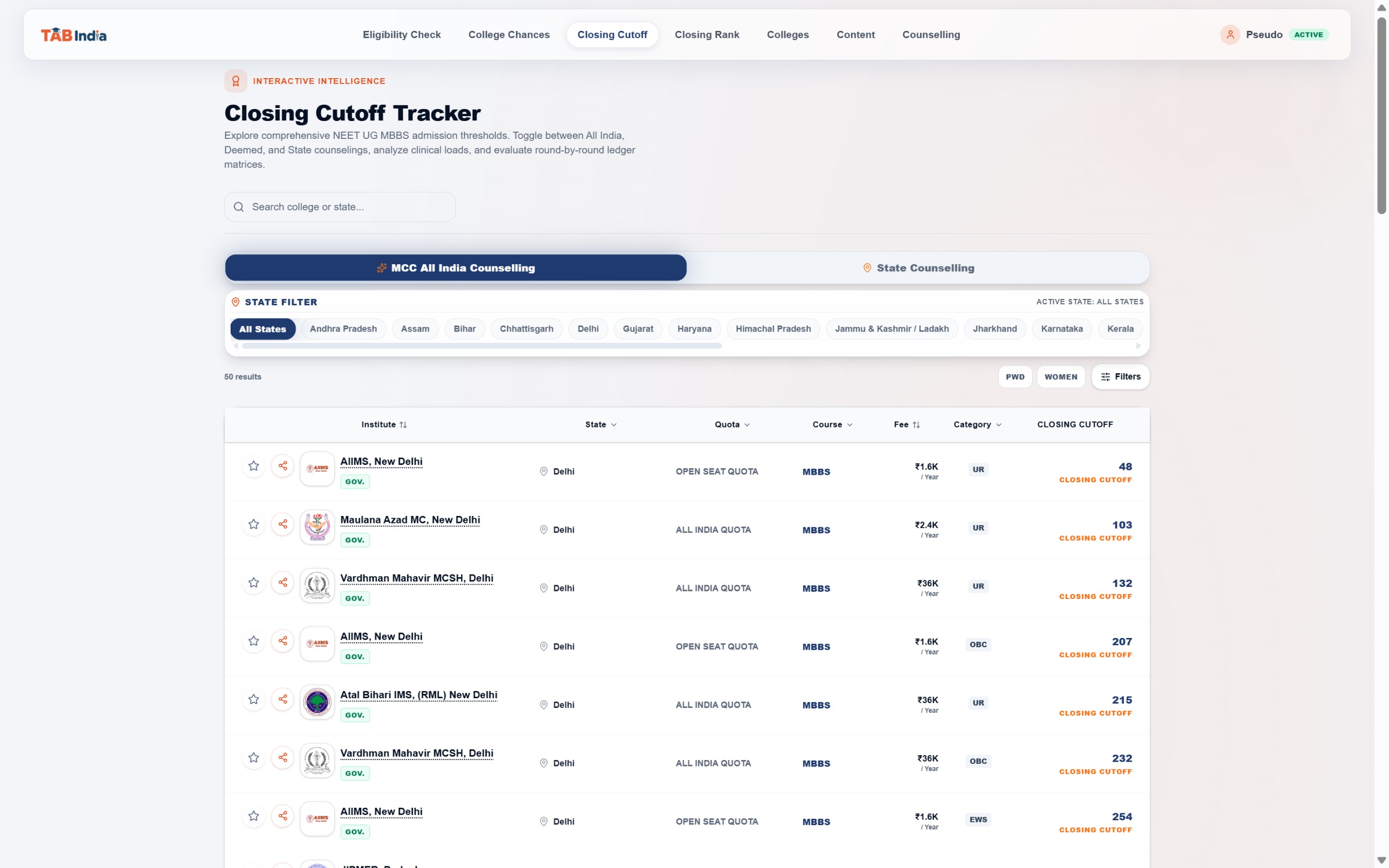Star the Atal Bihari IMS row
The image size is (1389, 868).
(254, 699)
